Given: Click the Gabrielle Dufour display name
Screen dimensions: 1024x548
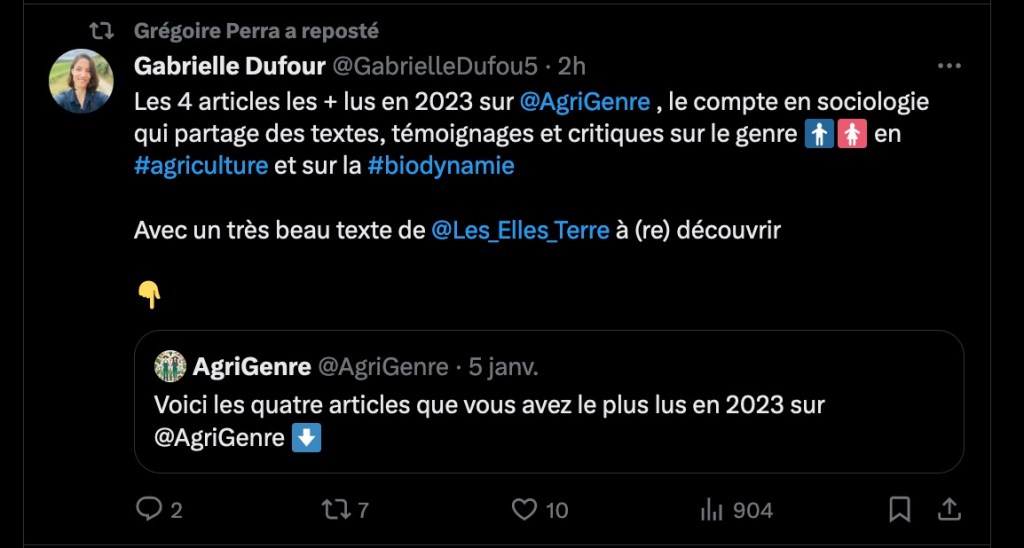Looking at the screenshot, I should 229,66.
